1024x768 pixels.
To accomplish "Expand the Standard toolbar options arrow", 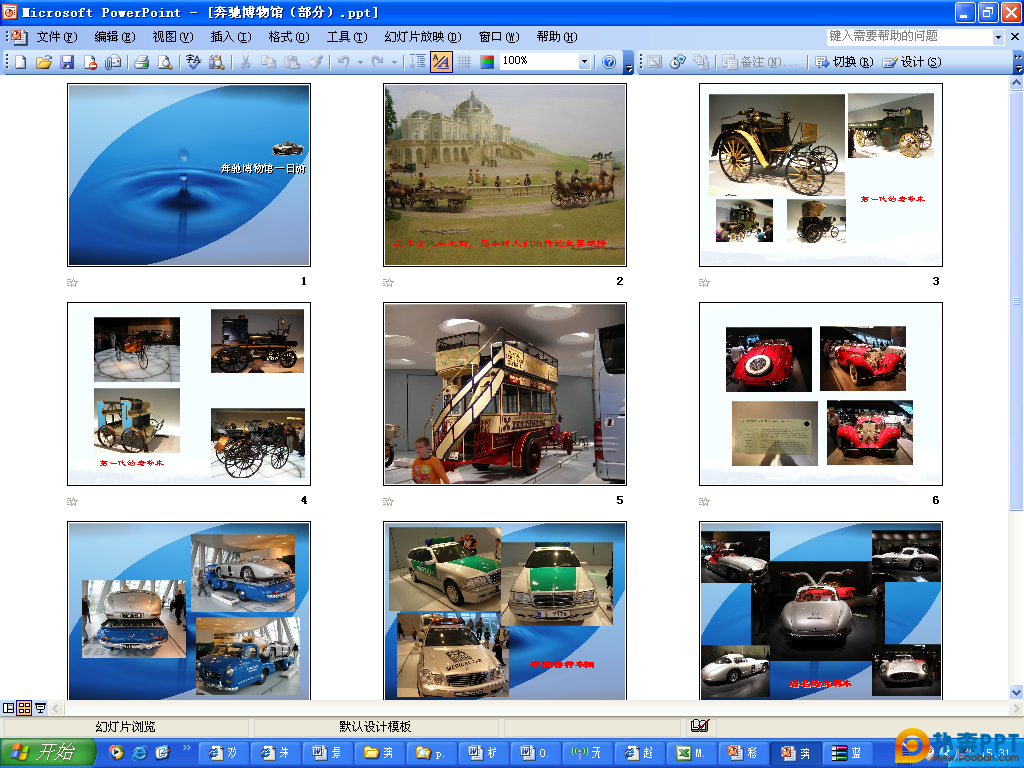I will pos(628,64).
